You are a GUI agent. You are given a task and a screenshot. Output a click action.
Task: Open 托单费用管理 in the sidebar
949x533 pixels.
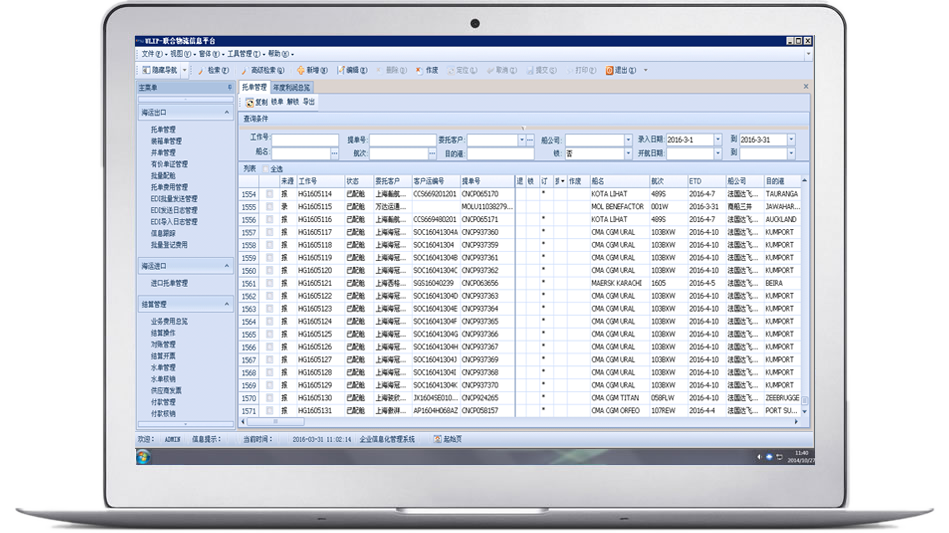coord(169,187)
